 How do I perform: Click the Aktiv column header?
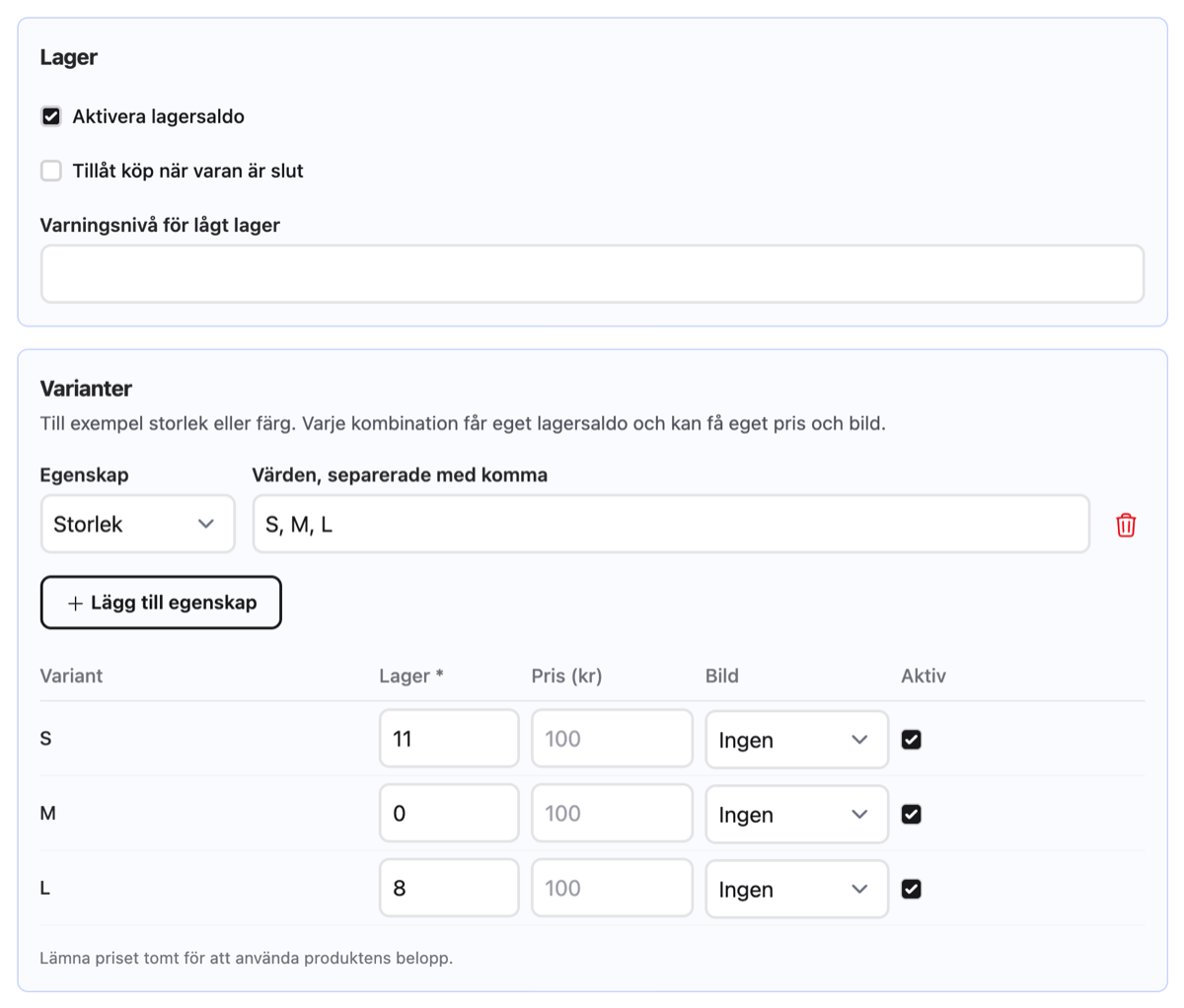924,676
